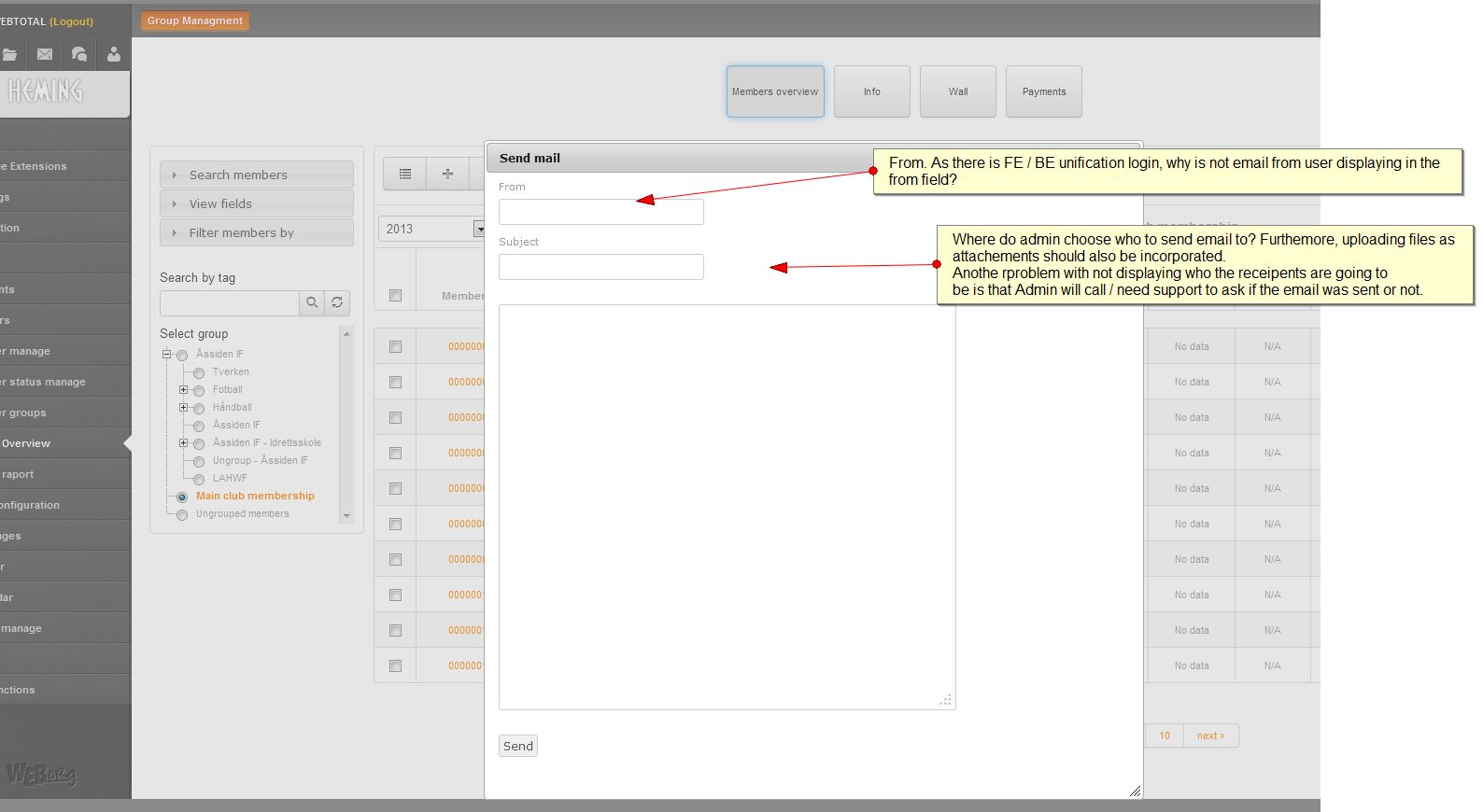Open the user profile icon in sidebar

click(x=114, y=54)
